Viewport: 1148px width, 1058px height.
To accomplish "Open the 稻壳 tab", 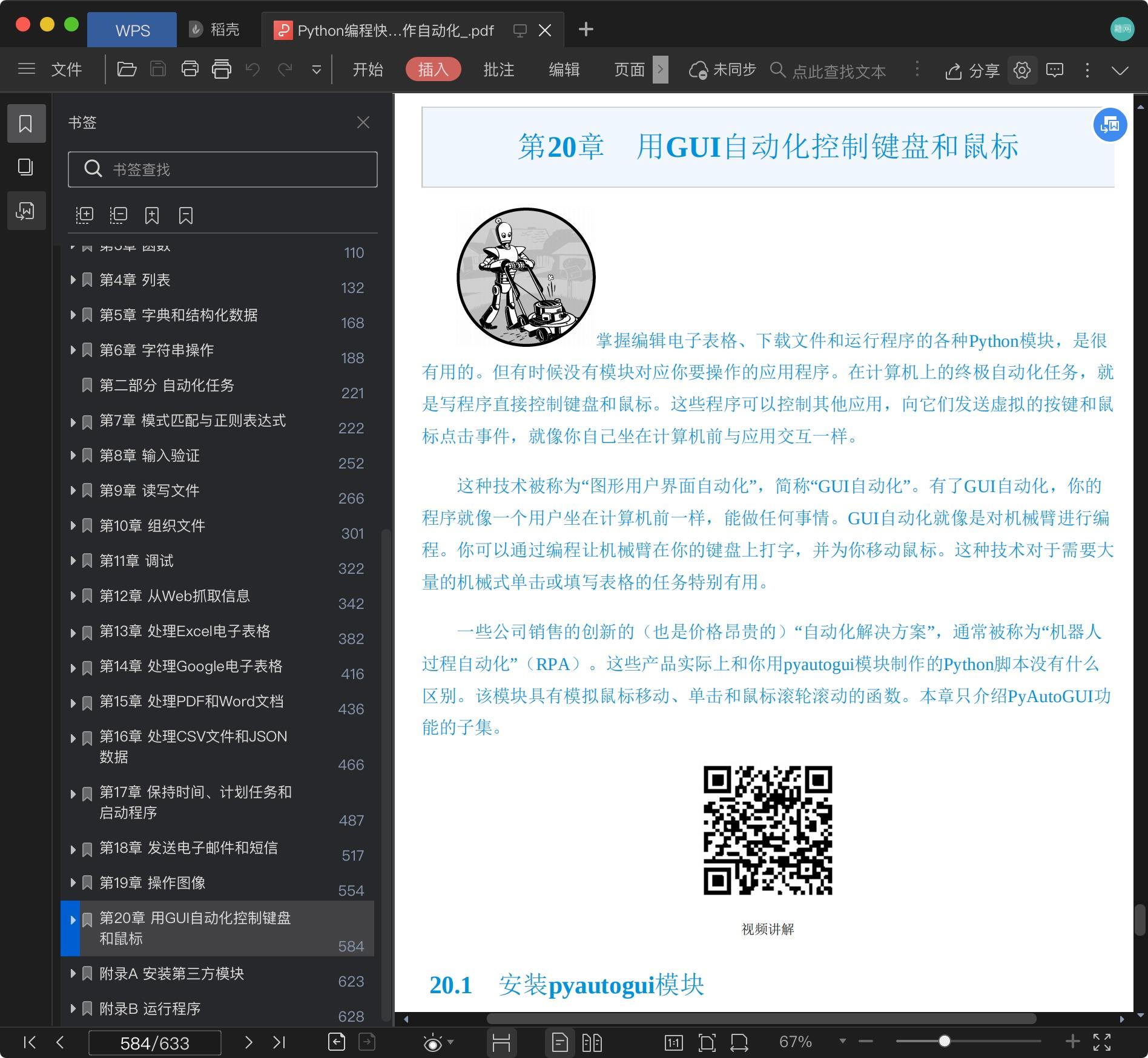I will tap(214, 30).
